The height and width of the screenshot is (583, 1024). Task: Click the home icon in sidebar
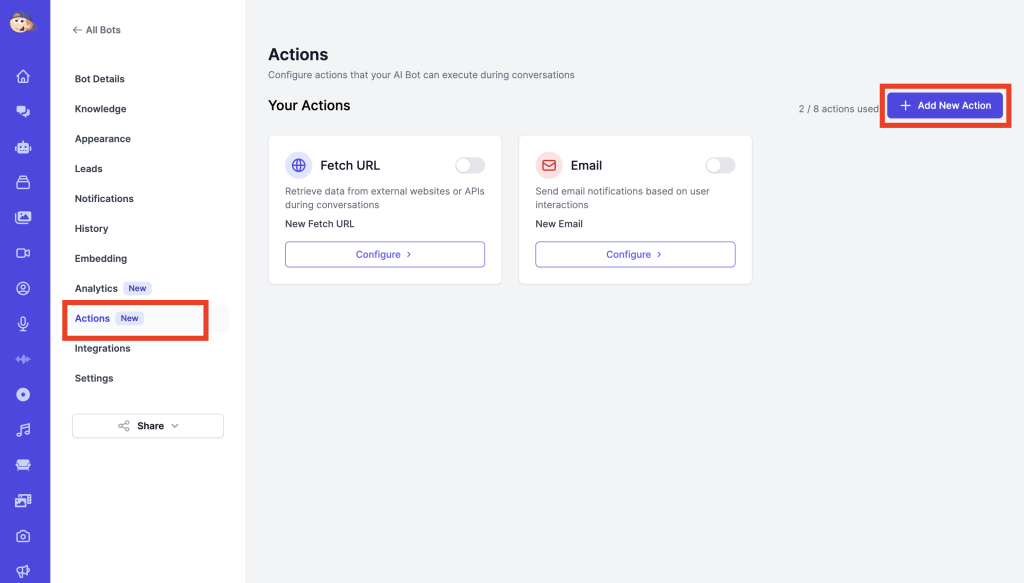click(x=23, y=77)
